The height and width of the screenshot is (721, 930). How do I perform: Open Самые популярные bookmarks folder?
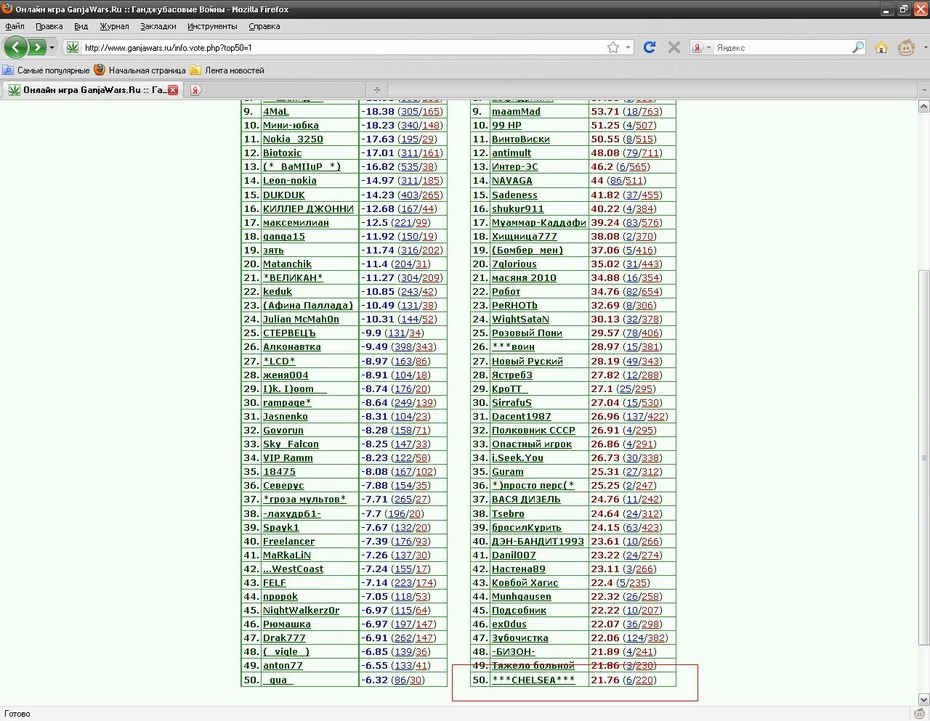(46, 70)
